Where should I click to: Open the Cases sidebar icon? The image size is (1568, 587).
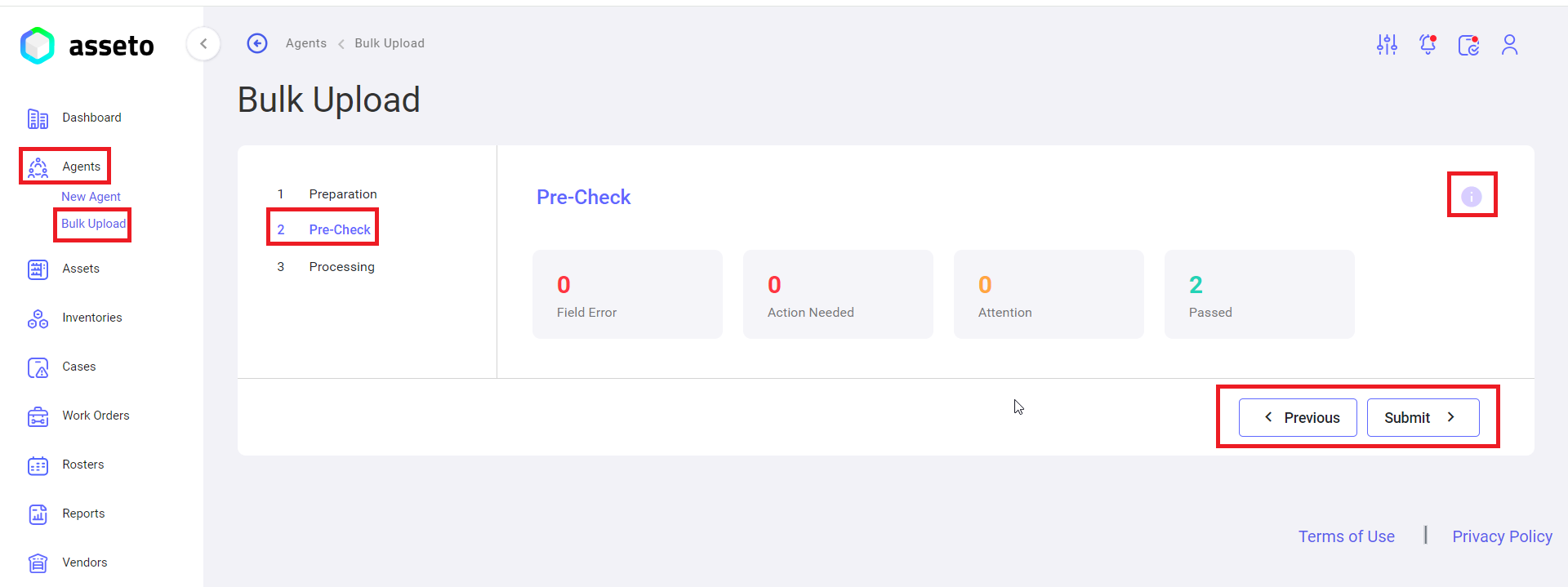38,367
